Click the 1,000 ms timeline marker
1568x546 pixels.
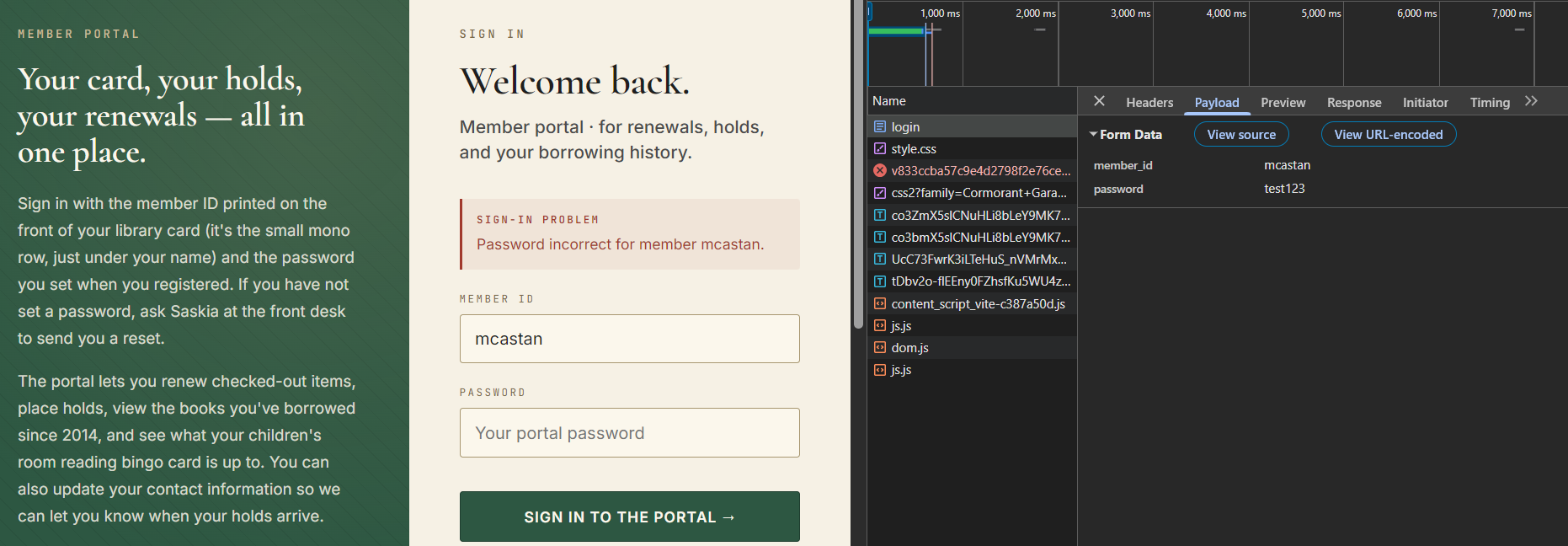[x=940, y=13]
